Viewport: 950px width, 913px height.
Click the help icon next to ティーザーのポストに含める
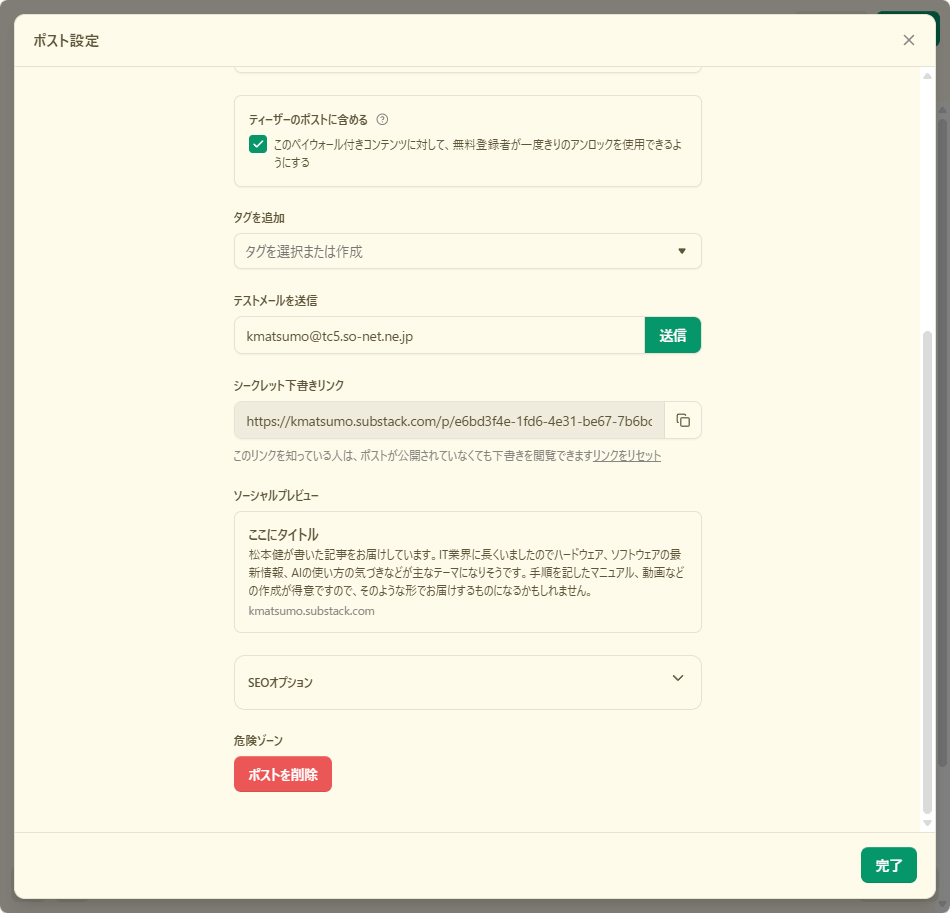(x=382, y=119)
